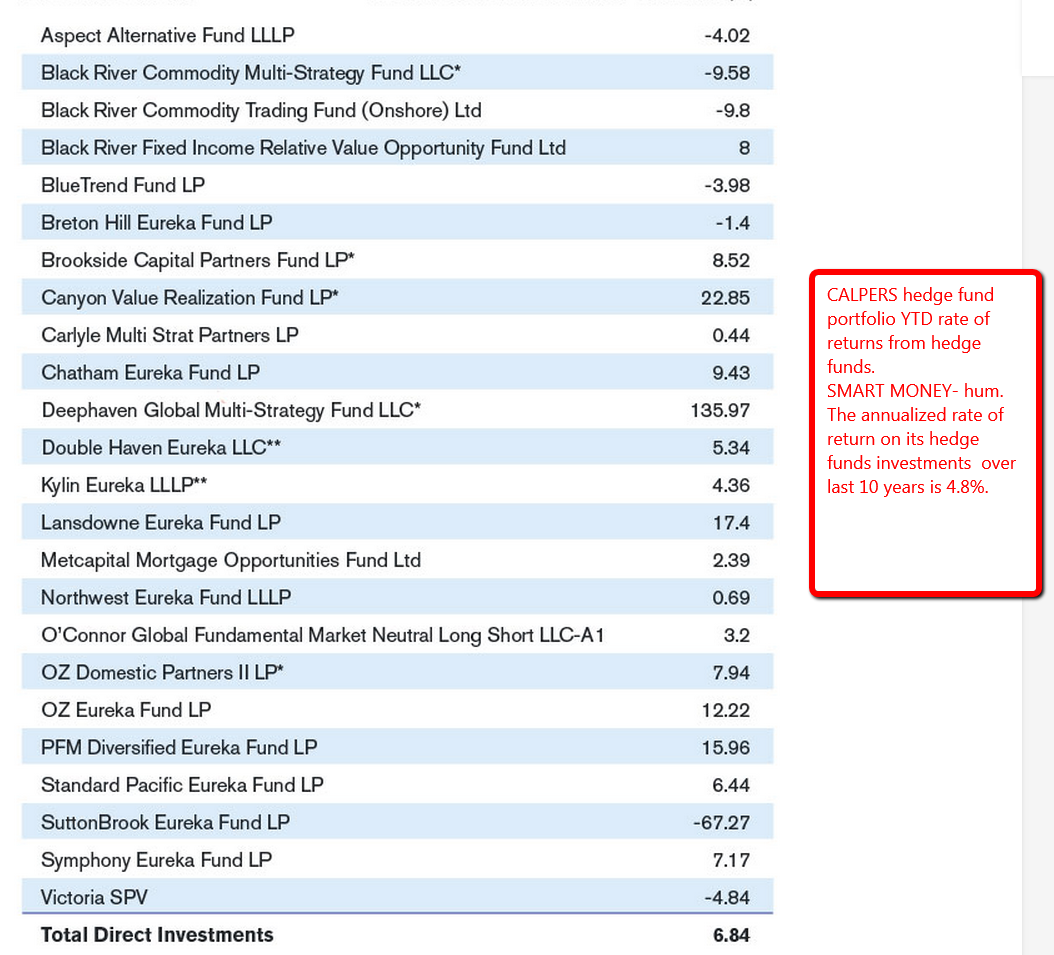Click the 8.52 return value
The width and height of the screenshot is (1054, 955).
731,260
